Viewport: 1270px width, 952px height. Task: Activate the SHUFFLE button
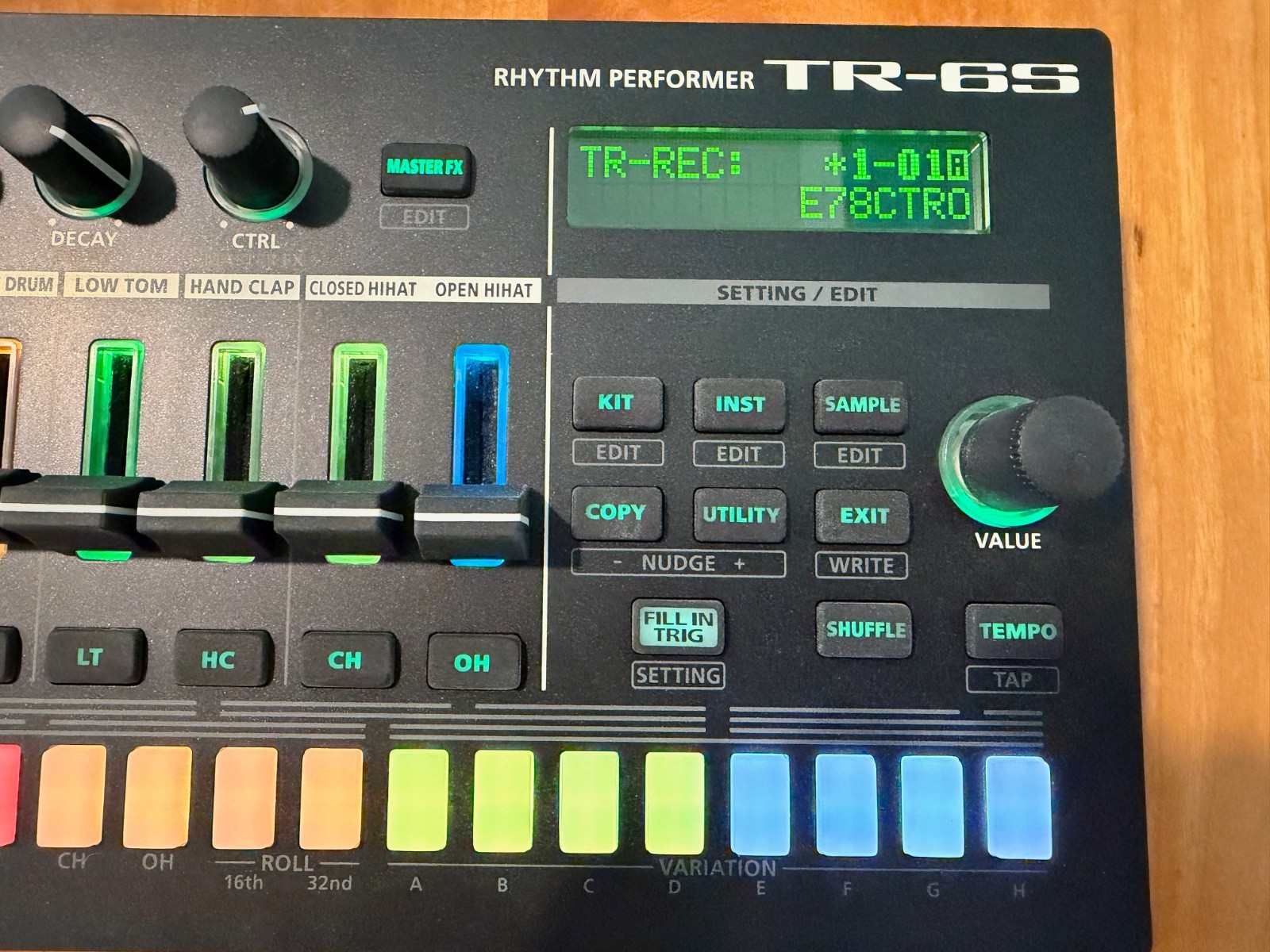pyautogui.click(x=864, y=630)
